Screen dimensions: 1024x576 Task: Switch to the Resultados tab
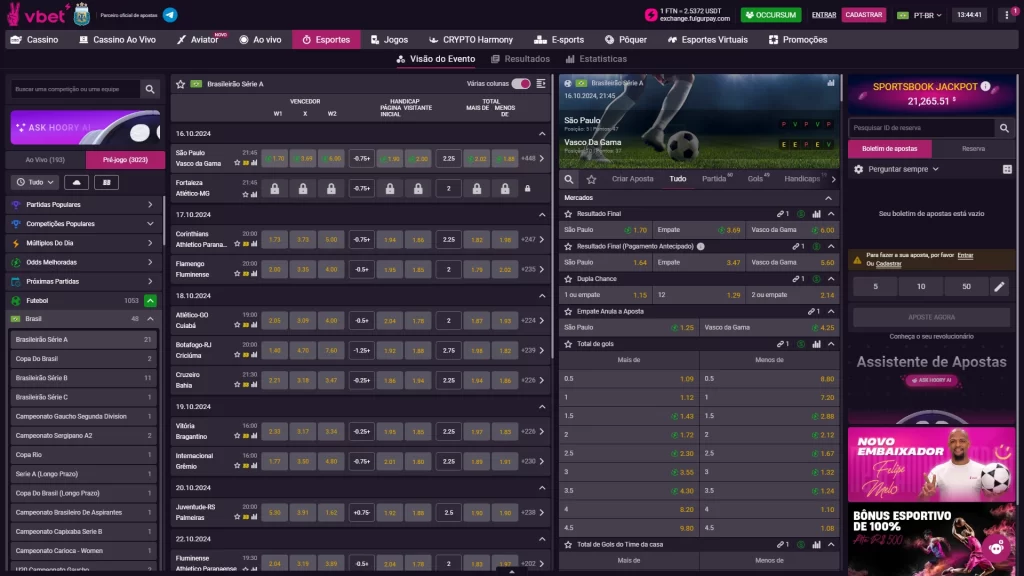point(520,59)
